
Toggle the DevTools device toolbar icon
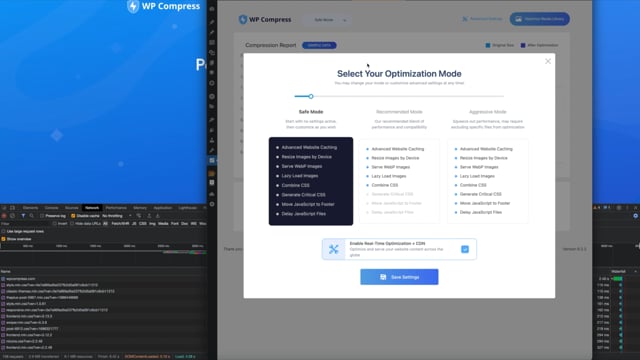13,208
